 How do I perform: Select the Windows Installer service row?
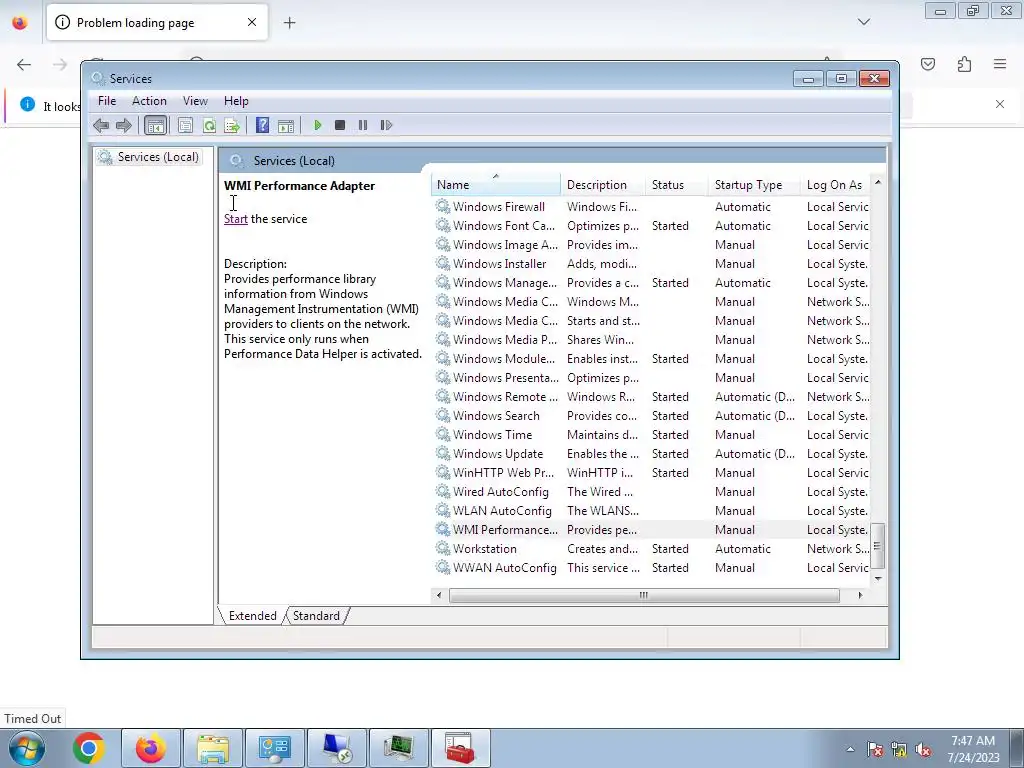point(651,264)
